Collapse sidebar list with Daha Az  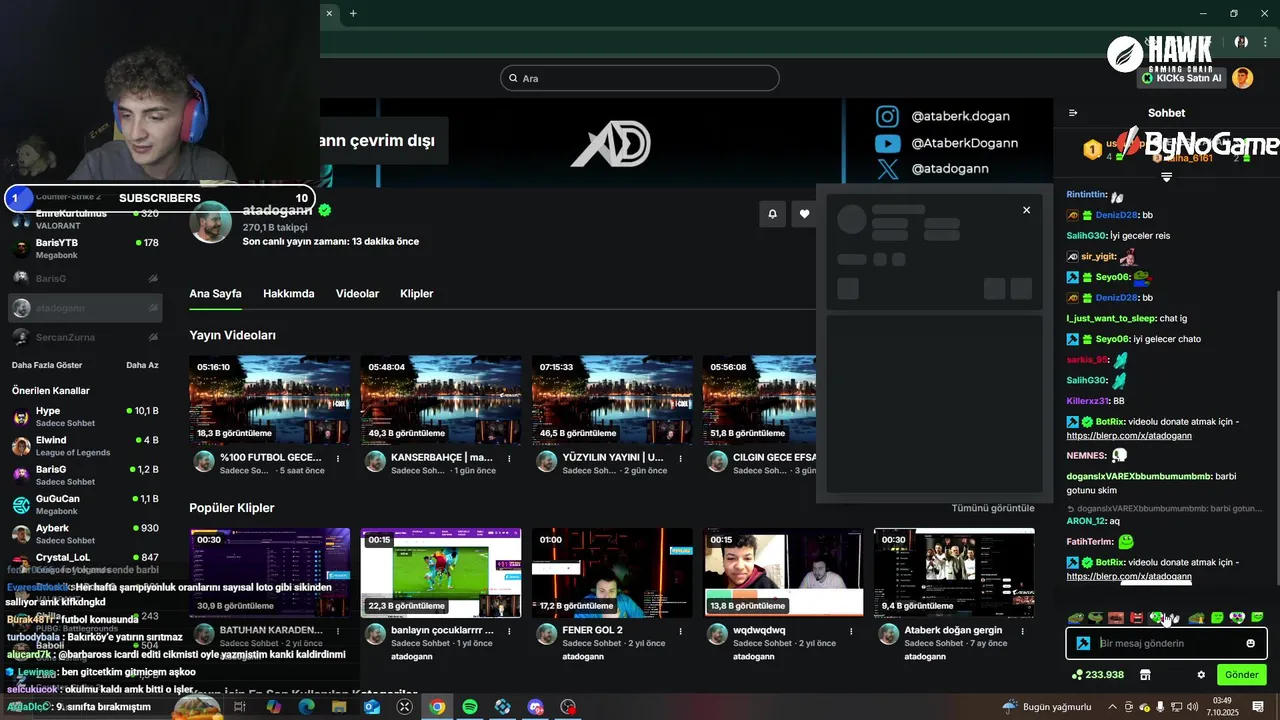click(x=142, y=365)
